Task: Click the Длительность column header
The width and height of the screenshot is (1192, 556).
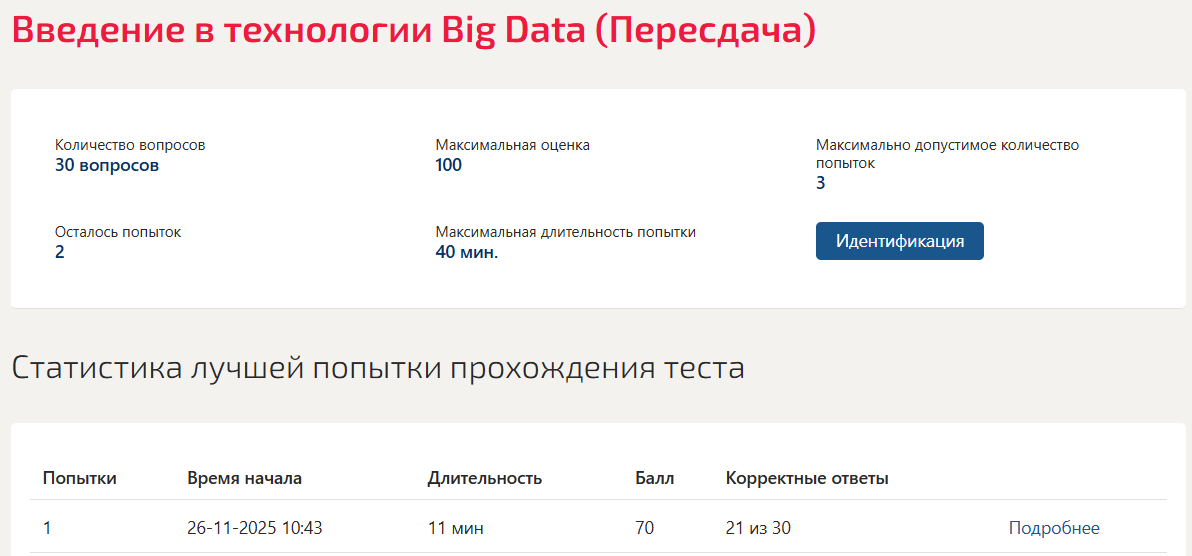Action: click(484, 478)
